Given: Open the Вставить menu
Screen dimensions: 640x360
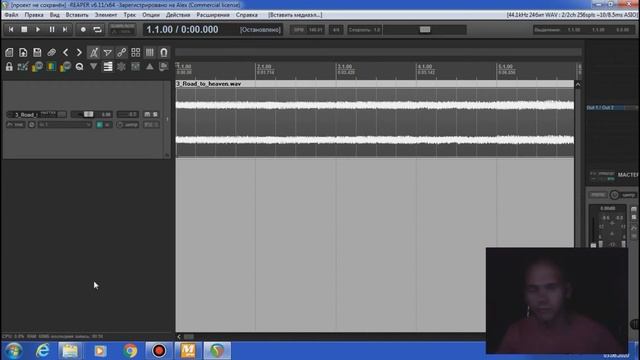Looking at the screenshot, I should 77,15.
